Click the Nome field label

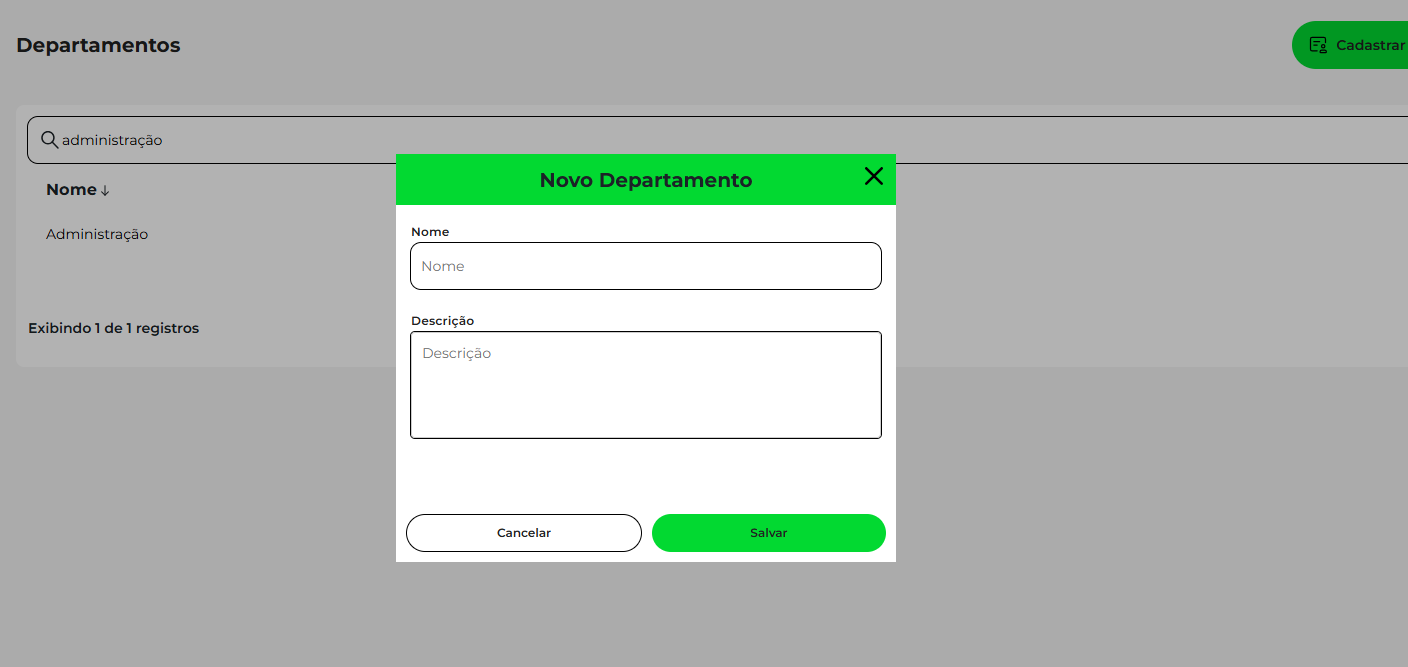pos(430,232)
